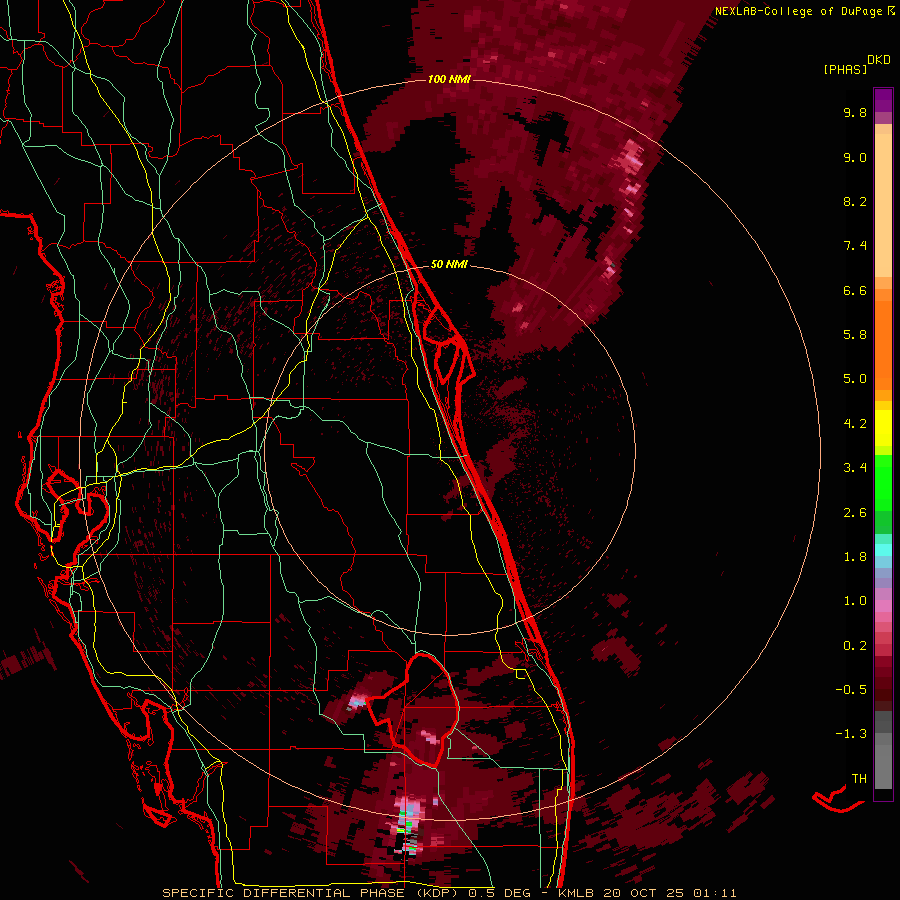Click the 4.2 value on color scale

pos(855,424)
